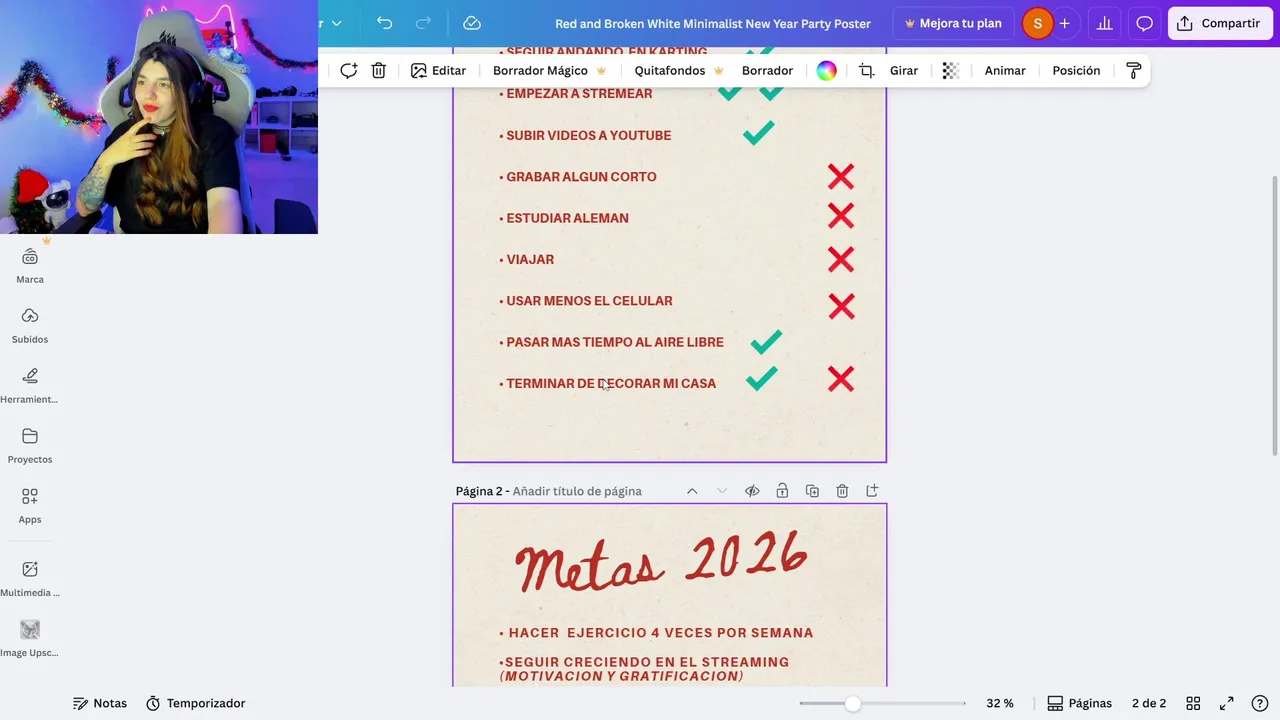
Task: Toggle the page 2 lock icon
Action: [x=782, y=491]
